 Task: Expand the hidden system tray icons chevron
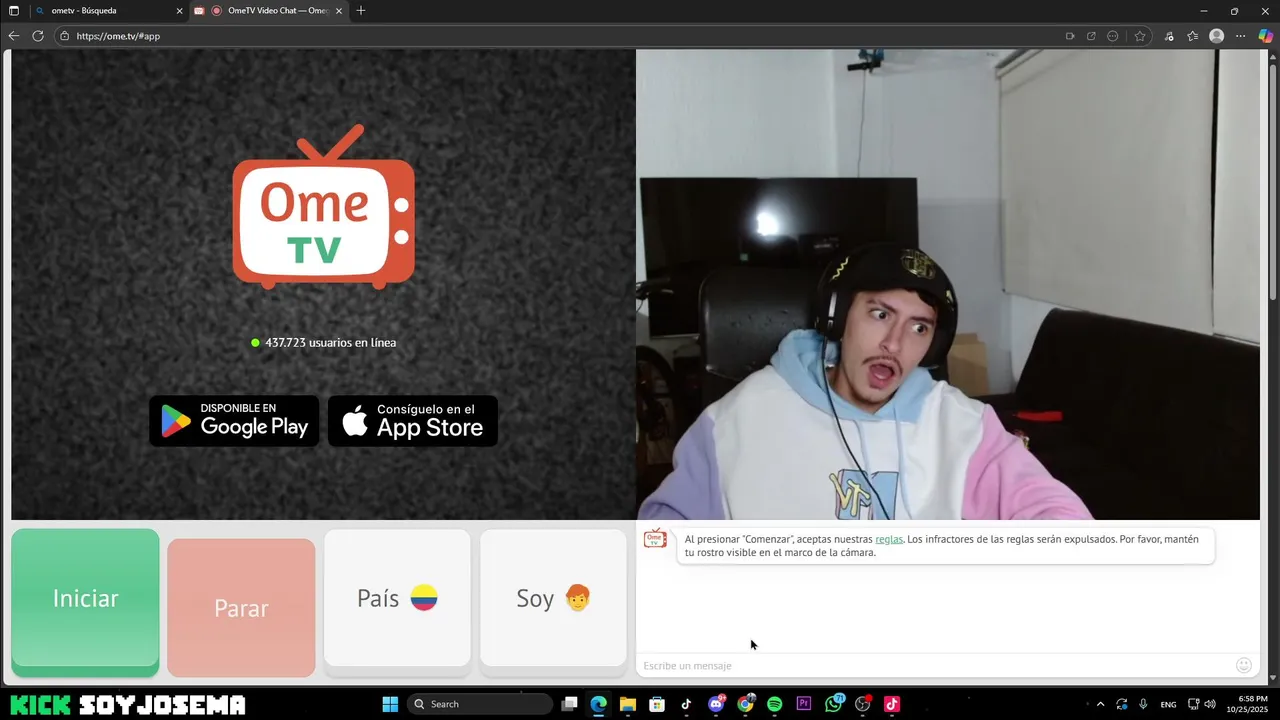coord(1100,704)
